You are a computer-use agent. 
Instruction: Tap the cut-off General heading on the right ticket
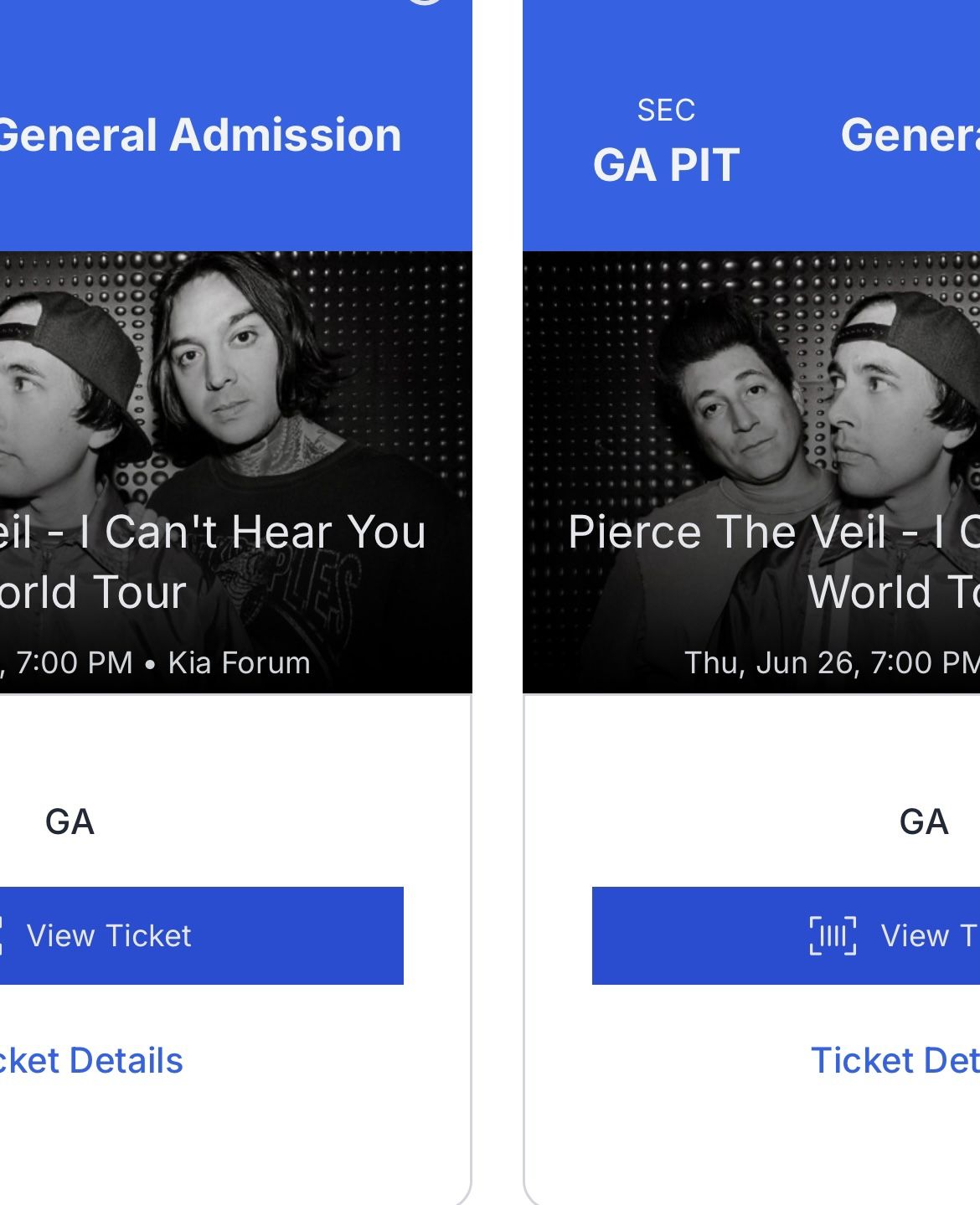[910, 136]
